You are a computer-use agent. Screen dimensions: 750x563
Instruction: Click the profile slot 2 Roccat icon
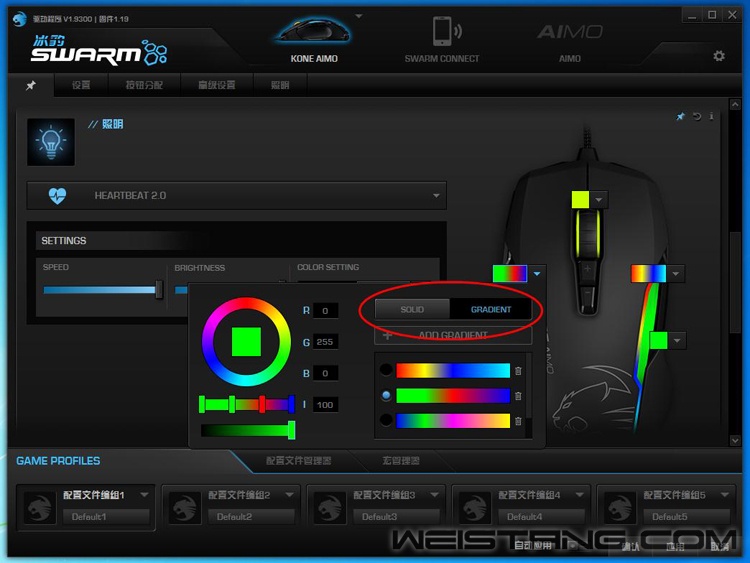coord(185,508)
